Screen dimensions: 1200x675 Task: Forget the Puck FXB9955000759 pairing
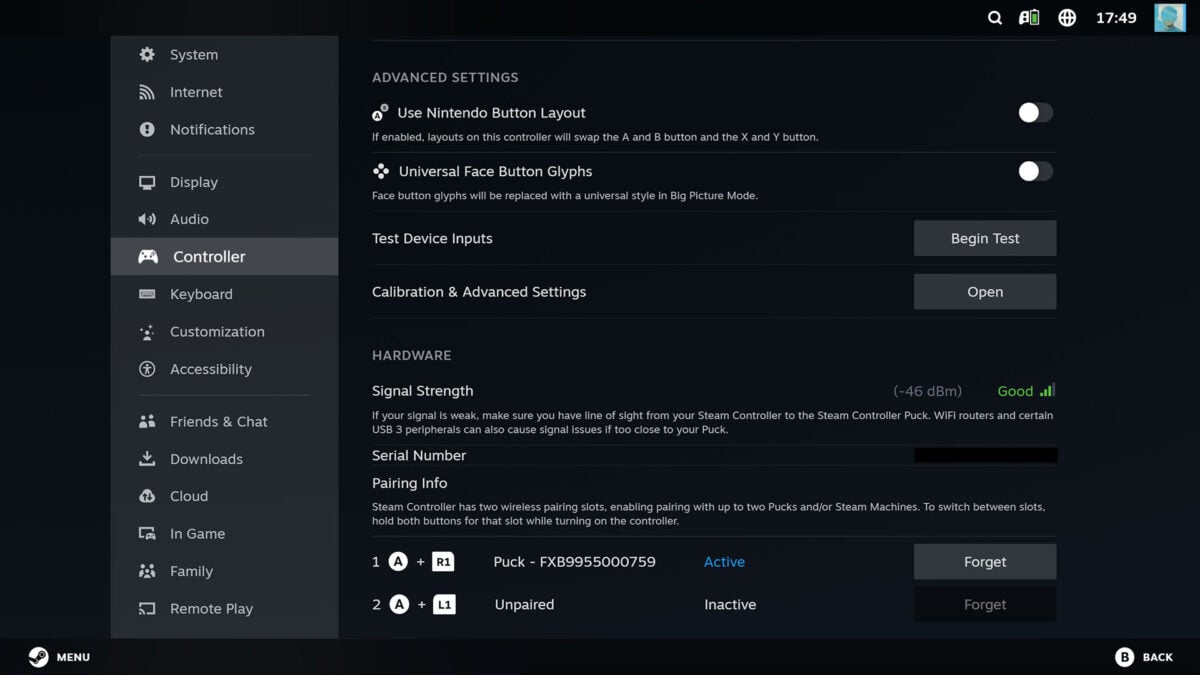tap(985, 562)
